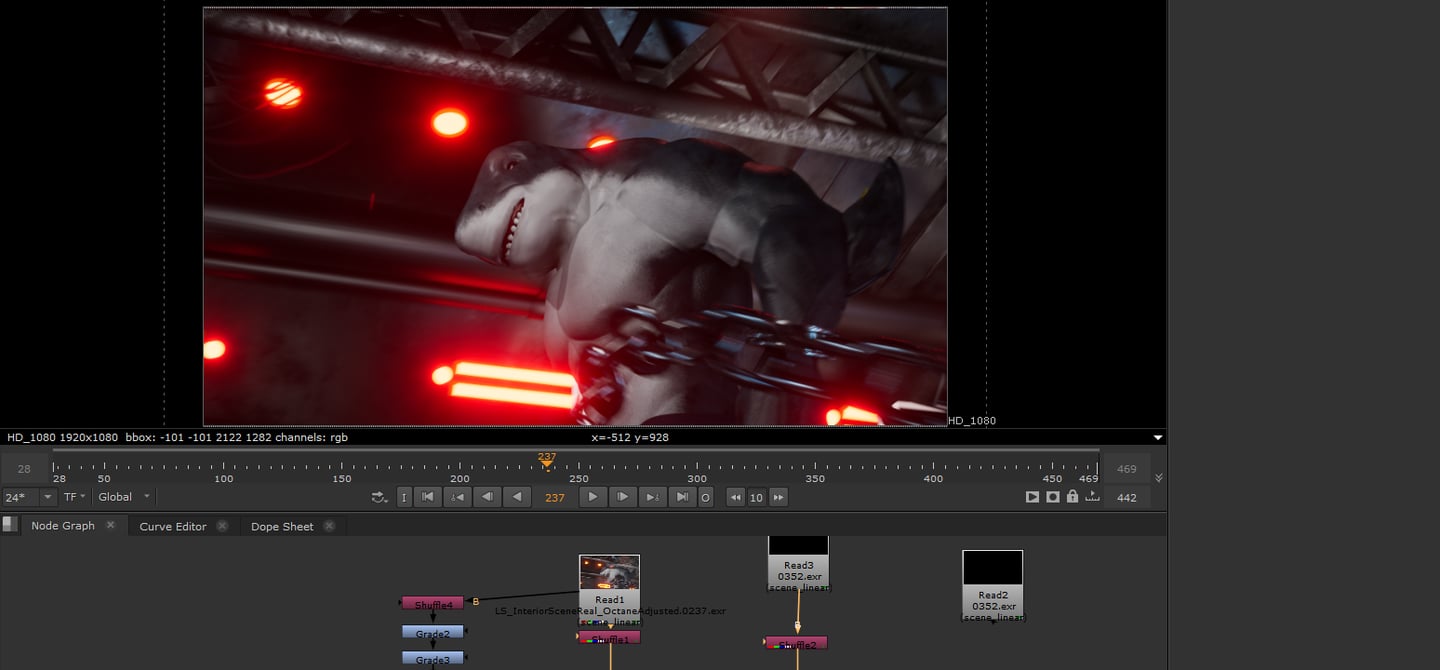This screenshot has height=670, width=1440.
Task: Jump to last frame button
Action: (682, 497)
